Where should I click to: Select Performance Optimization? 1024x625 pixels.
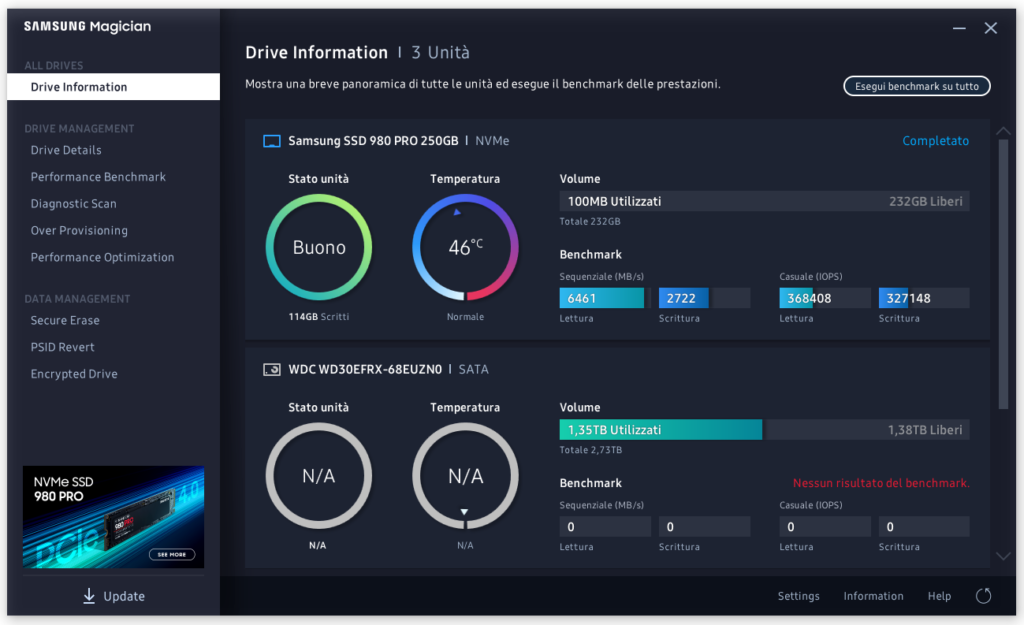point(103,257)
